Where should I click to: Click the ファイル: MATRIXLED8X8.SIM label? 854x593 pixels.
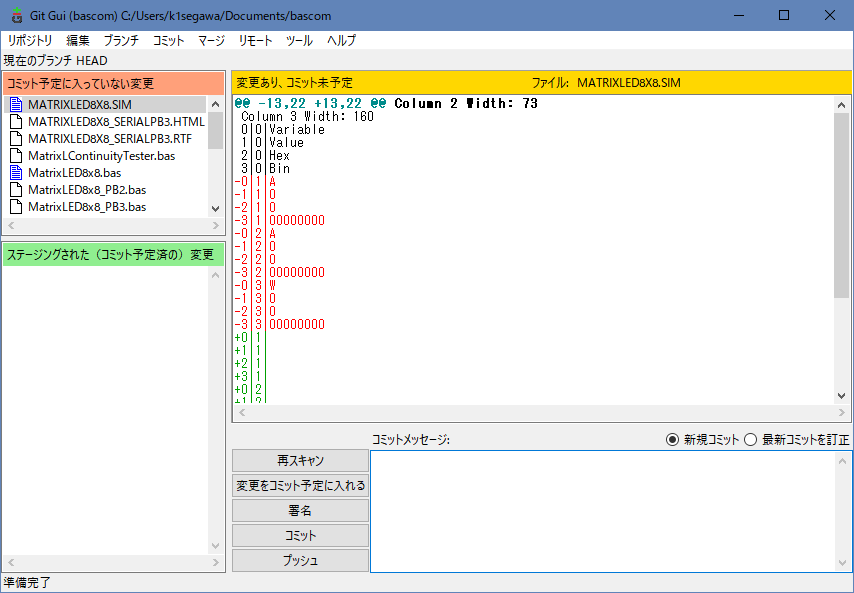click(x=606, y=83)
